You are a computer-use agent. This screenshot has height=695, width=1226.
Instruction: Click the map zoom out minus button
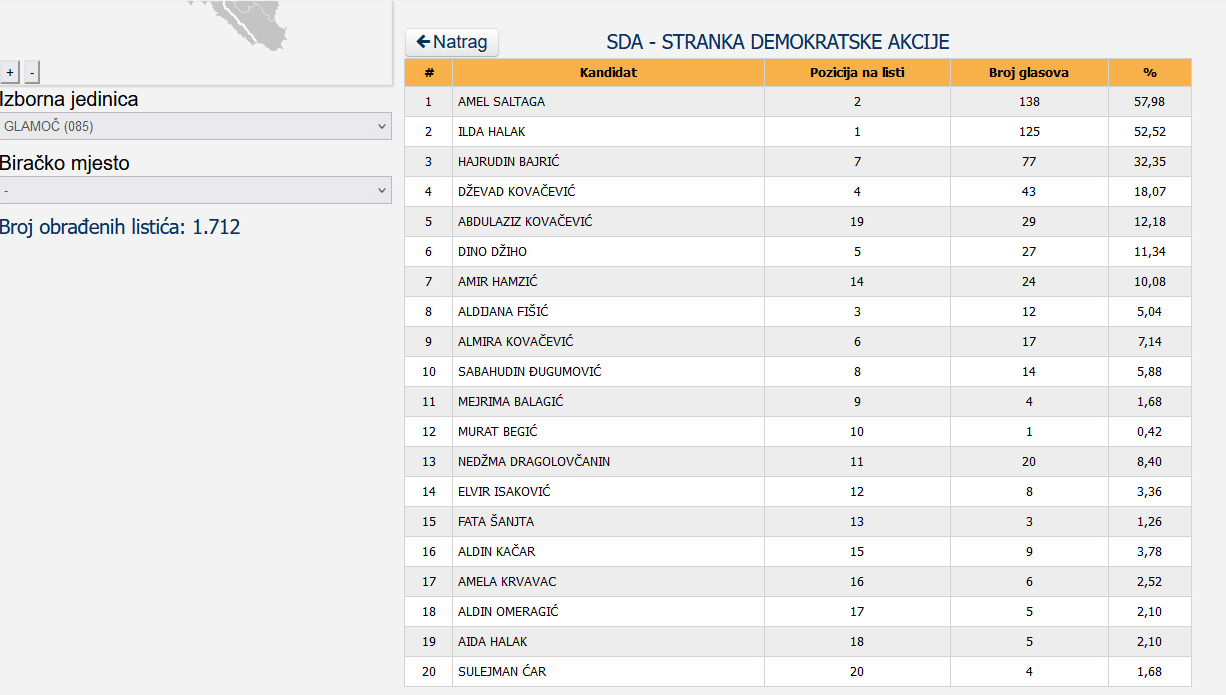click(32, 72)
